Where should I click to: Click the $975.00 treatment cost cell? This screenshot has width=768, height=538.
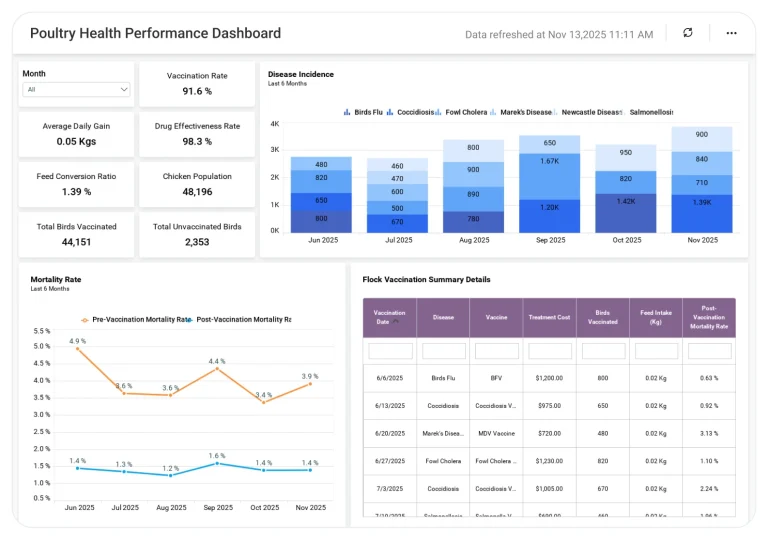(549, 406)
